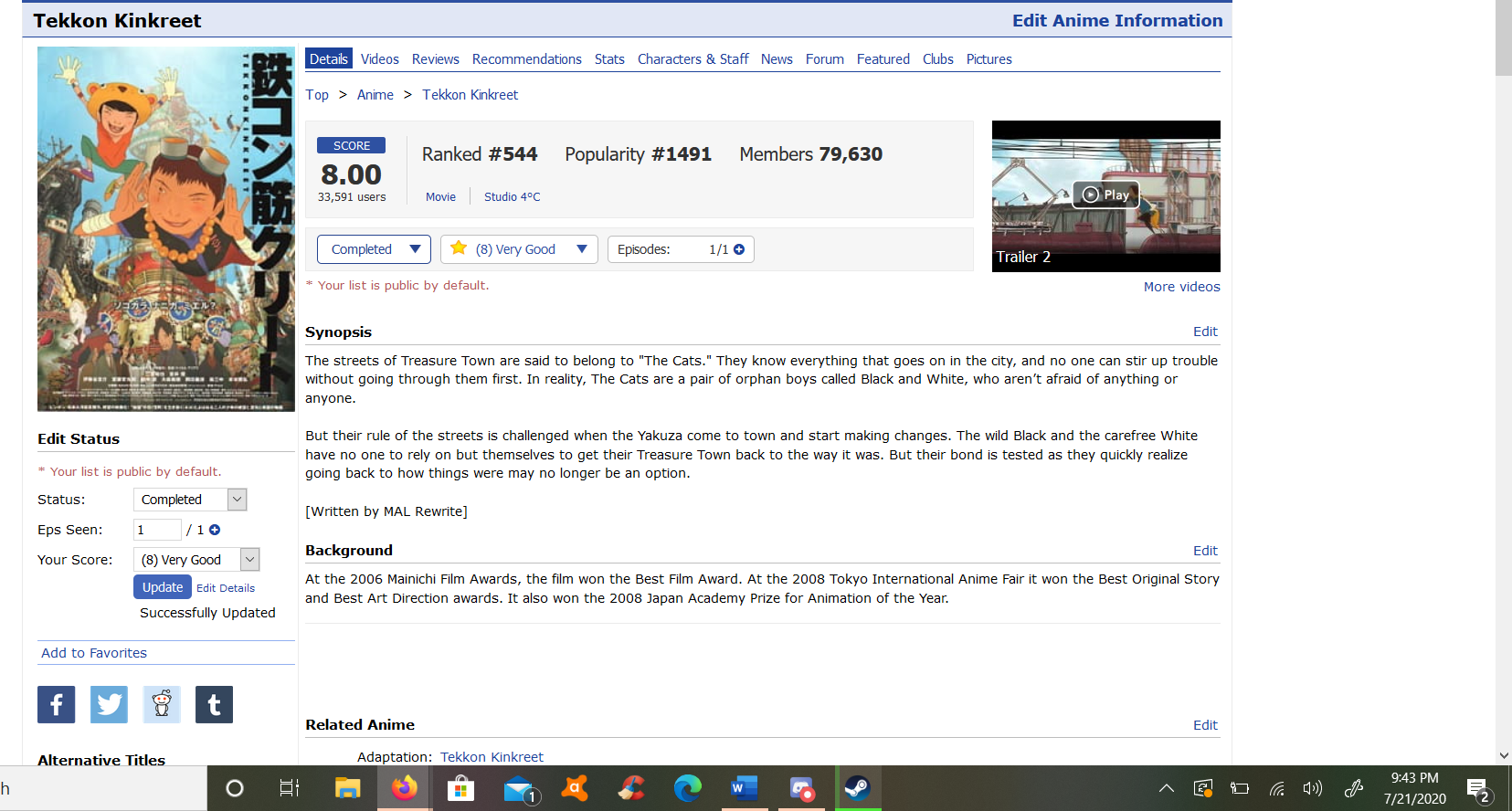Open Steam from the taskbar
This screenshot has height=811, width=1512.
pyautogui.click(x=858, y=788)
